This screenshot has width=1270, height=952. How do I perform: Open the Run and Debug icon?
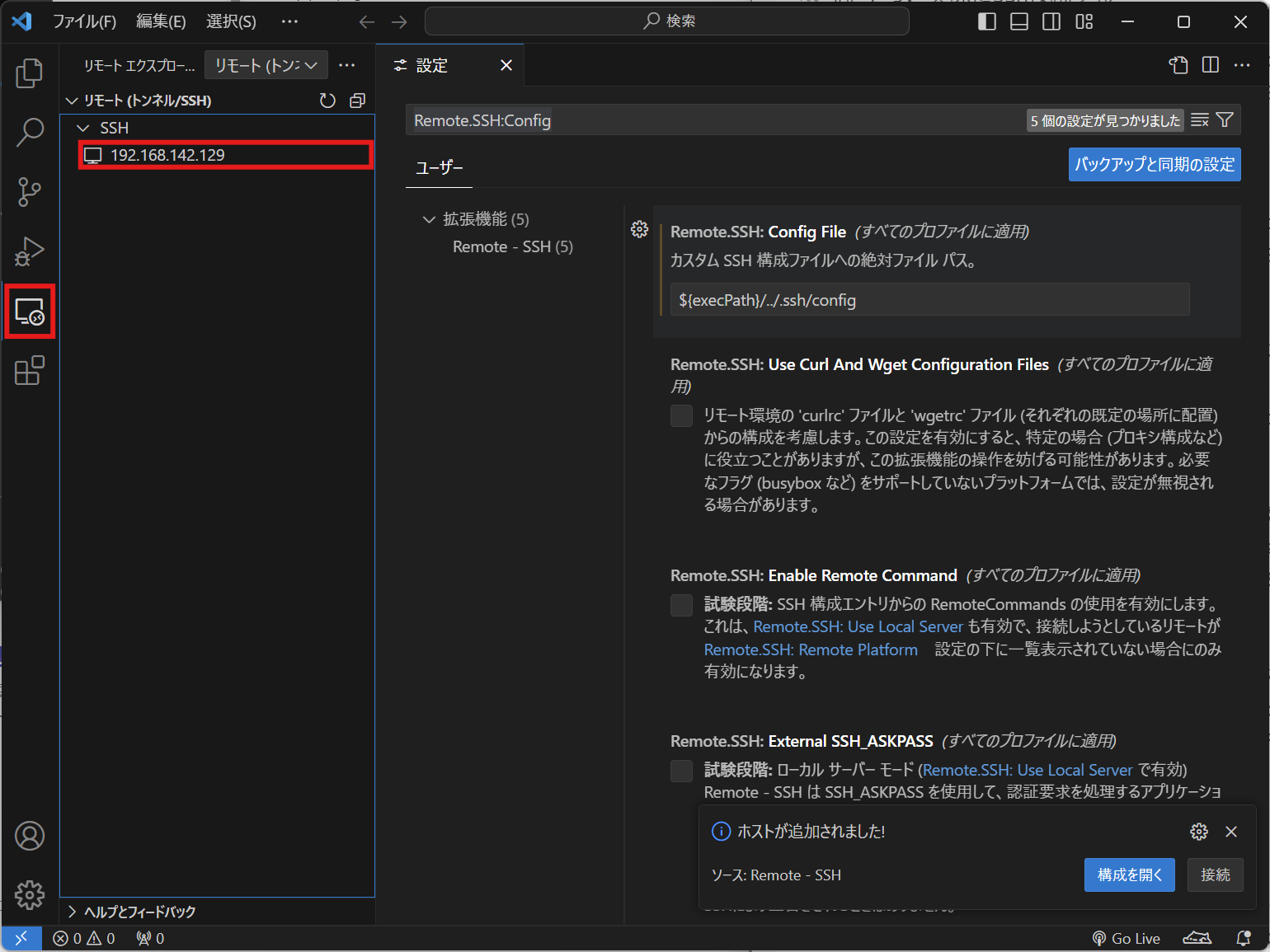pos(30,251)
